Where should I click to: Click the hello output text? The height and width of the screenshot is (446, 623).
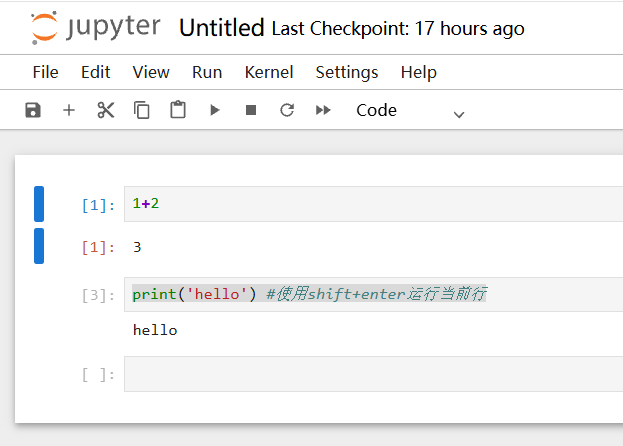155,330
